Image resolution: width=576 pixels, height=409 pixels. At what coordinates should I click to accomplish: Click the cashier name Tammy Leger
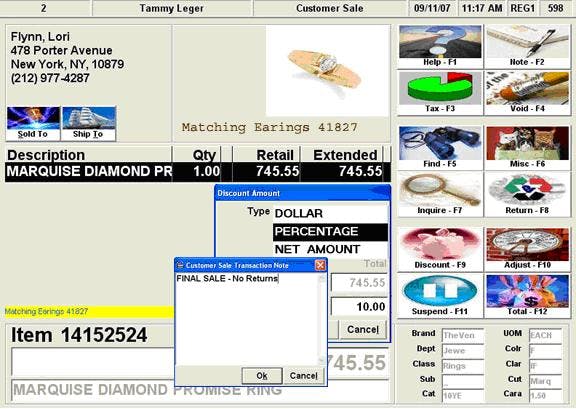[171, 8]
